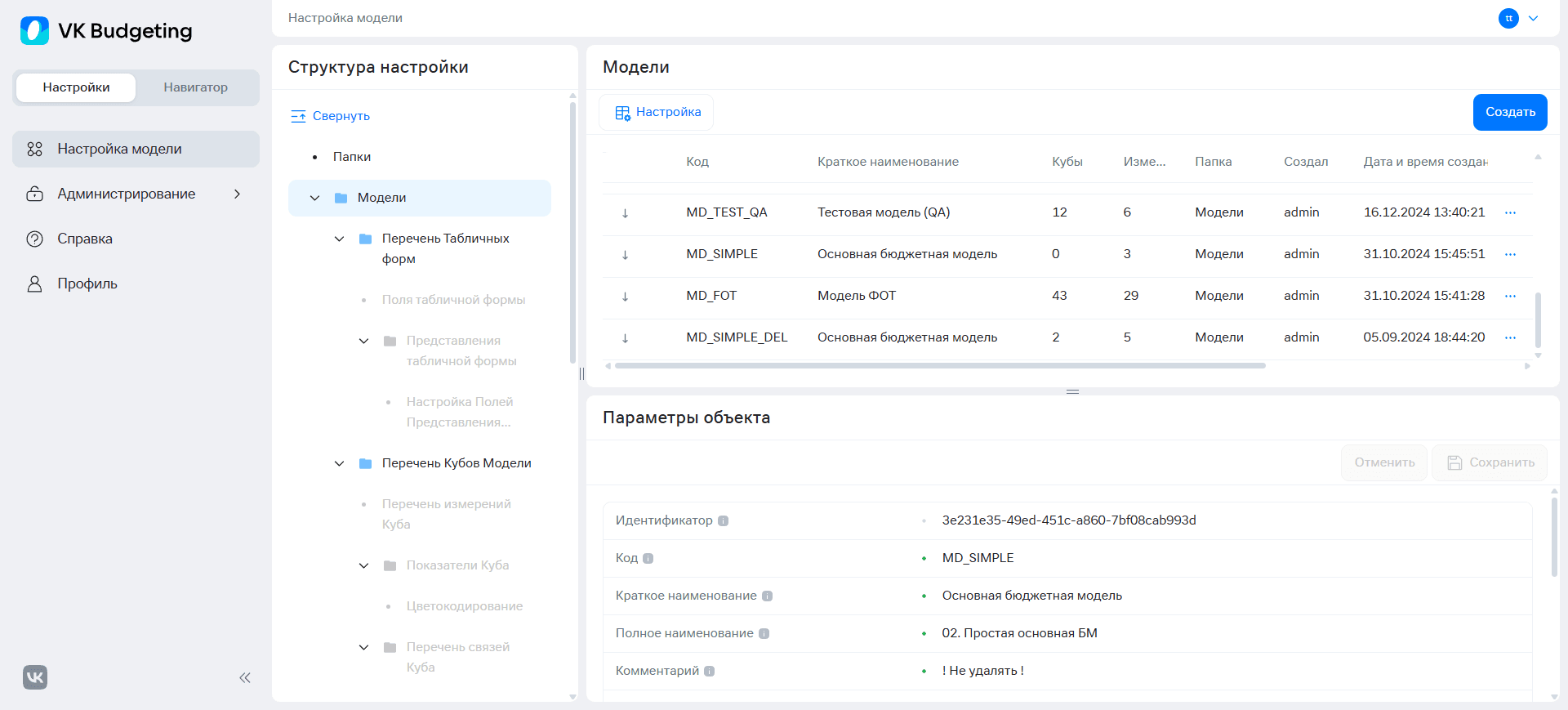Switch to the Навигатор tab

pos(195,87)
